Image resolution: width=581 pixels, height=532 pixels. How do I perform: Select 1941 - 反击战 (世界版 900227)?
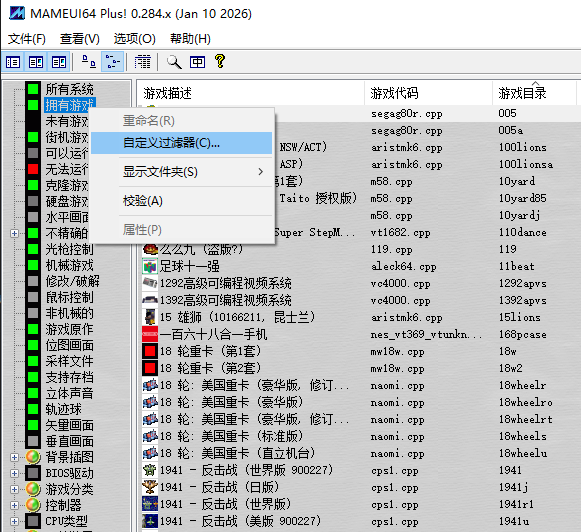click(x=246, y=471)
